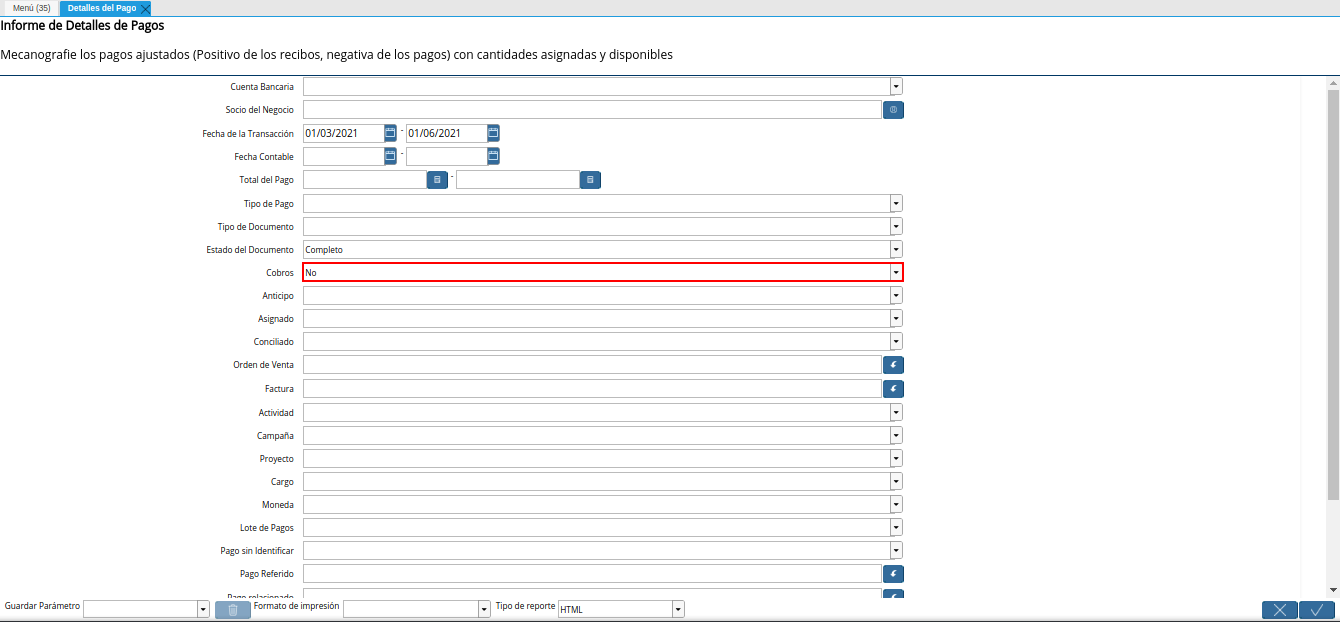This screenshot has width=1340, height=622.
Task: Close the Detalles del Pago tab
Action: click(x=145, y=8)
